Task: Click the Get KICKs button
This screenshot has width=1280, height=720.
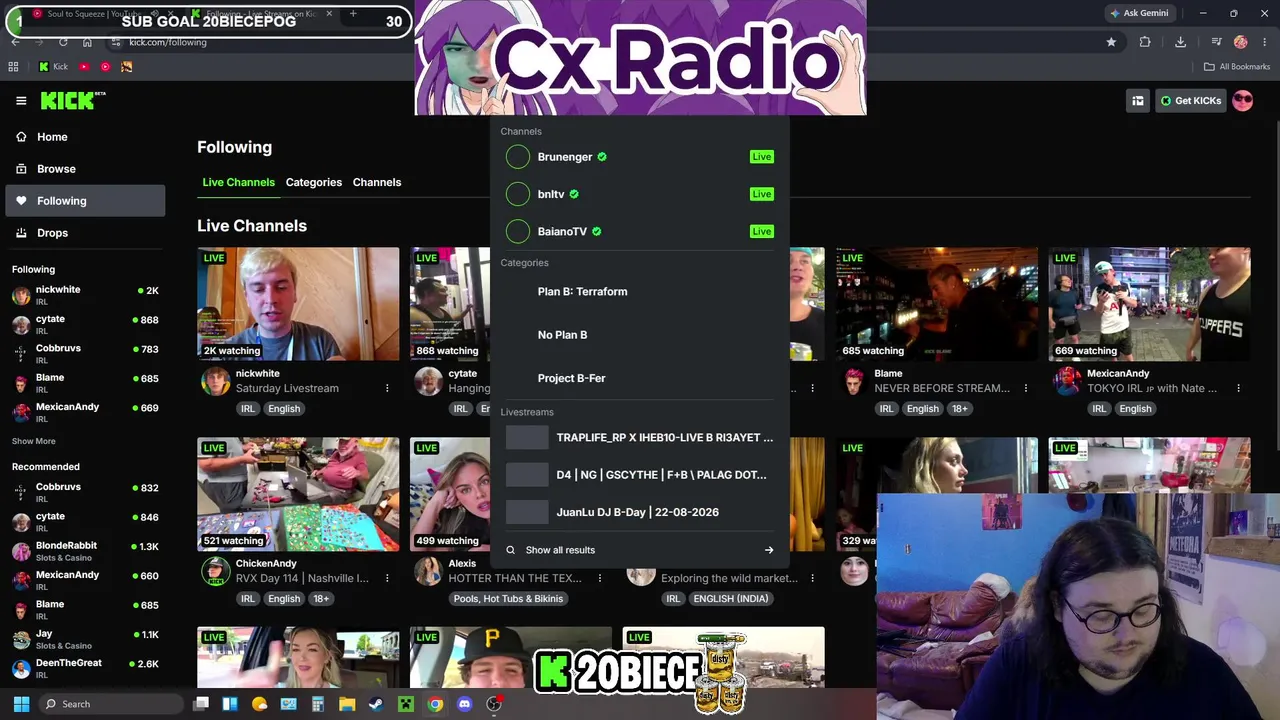Action: [x=1190, y=100]
